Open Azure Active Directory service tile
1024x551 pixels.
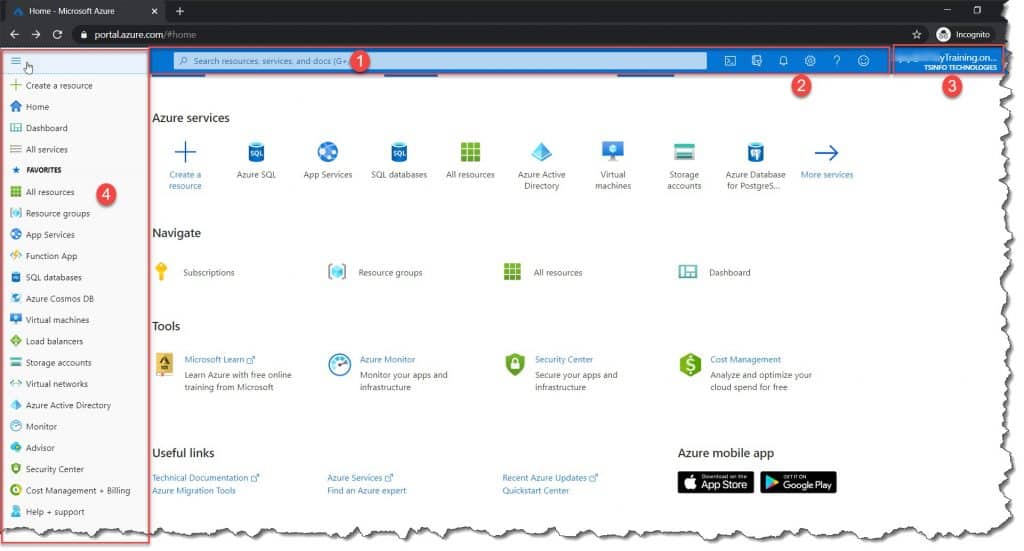coord(541,166)
